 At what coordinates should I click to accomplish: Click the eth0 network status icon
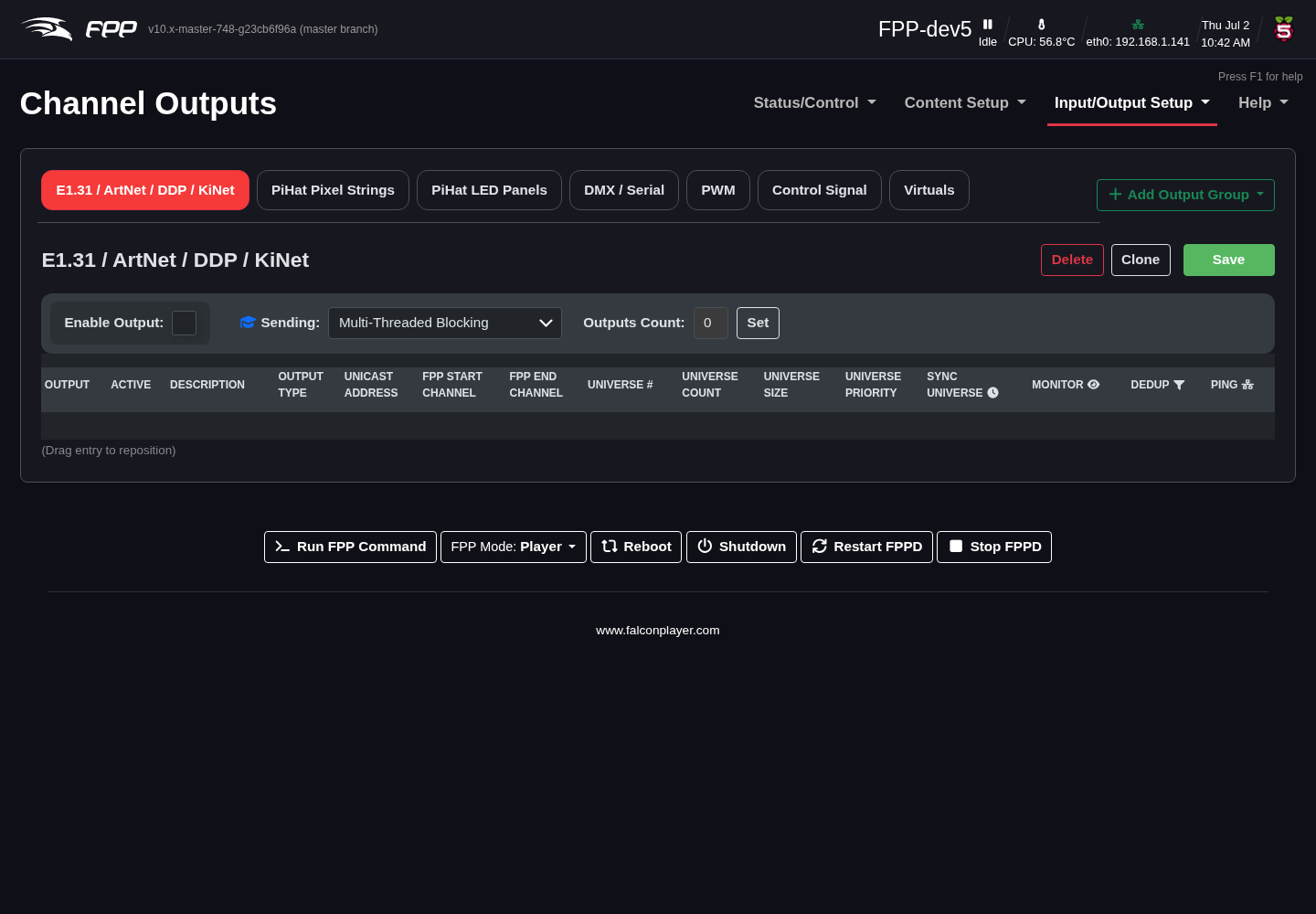click(x=1138, y=25)
